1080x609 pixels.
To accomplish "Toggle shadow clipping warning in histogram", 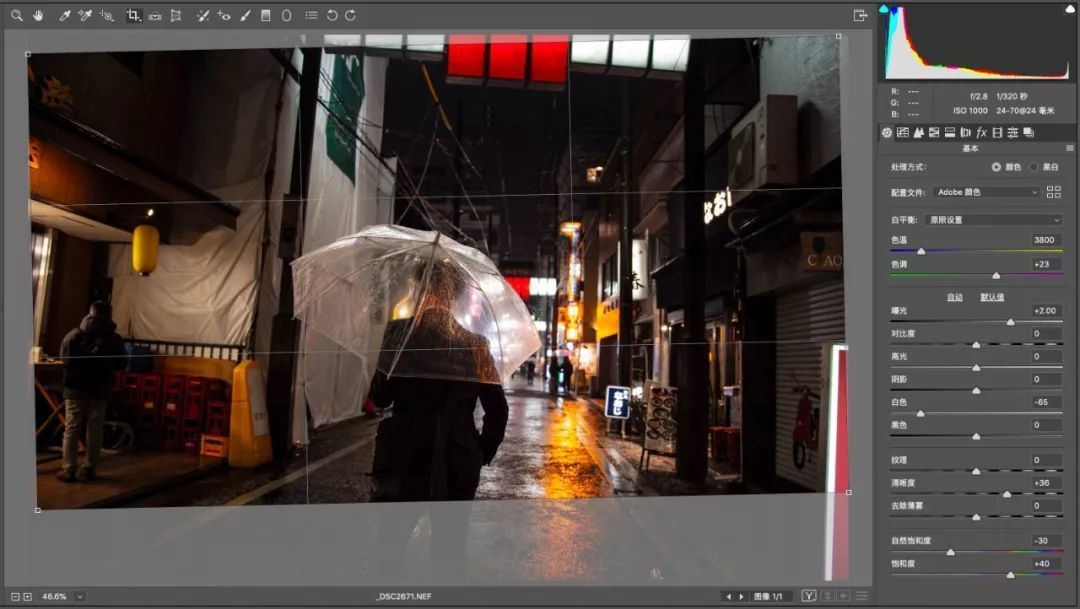I will click(884, 8).
